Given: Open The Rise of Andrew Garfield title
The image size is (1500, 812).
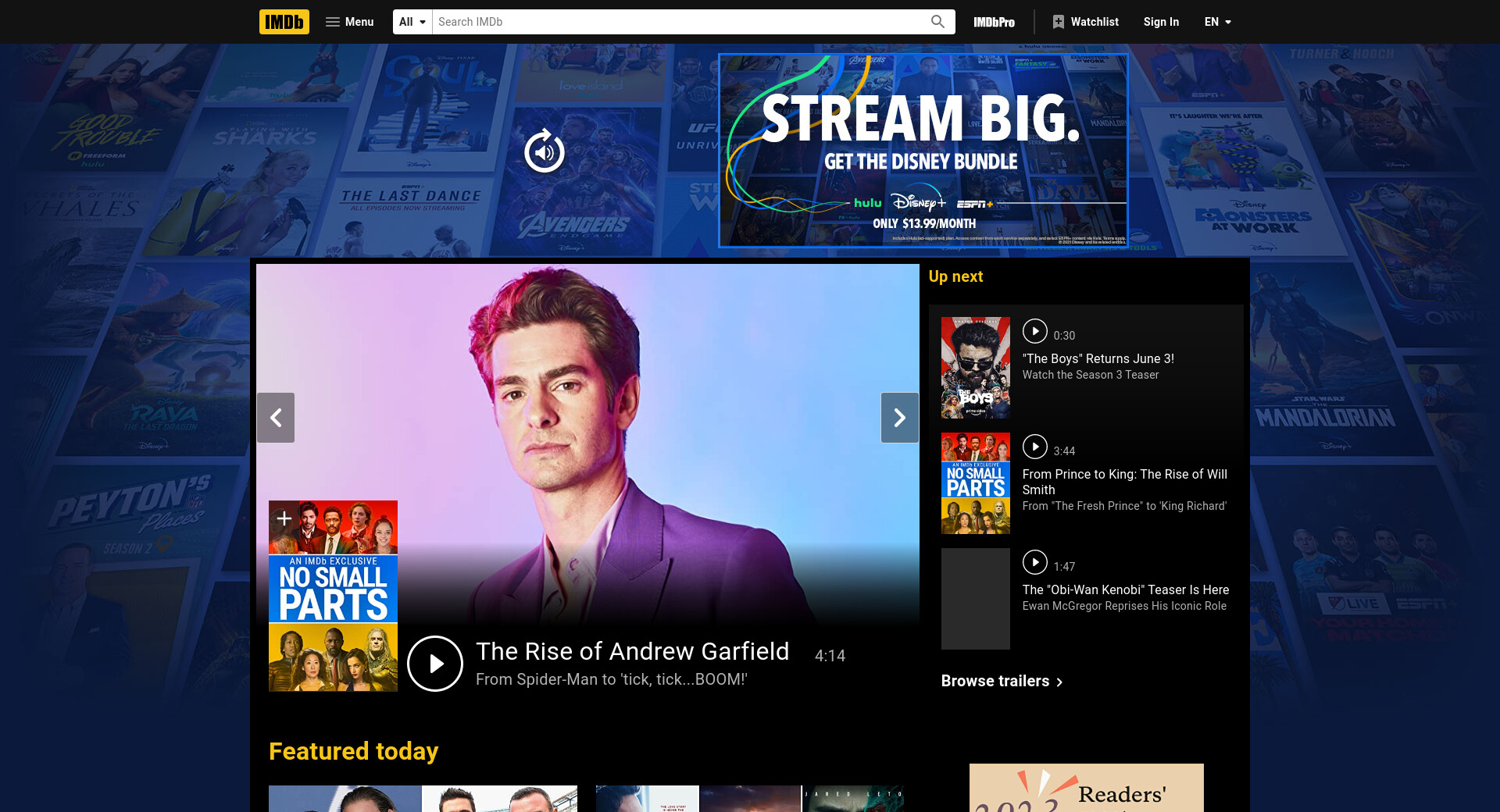Looking at the screenshot, I should point(633,651).
